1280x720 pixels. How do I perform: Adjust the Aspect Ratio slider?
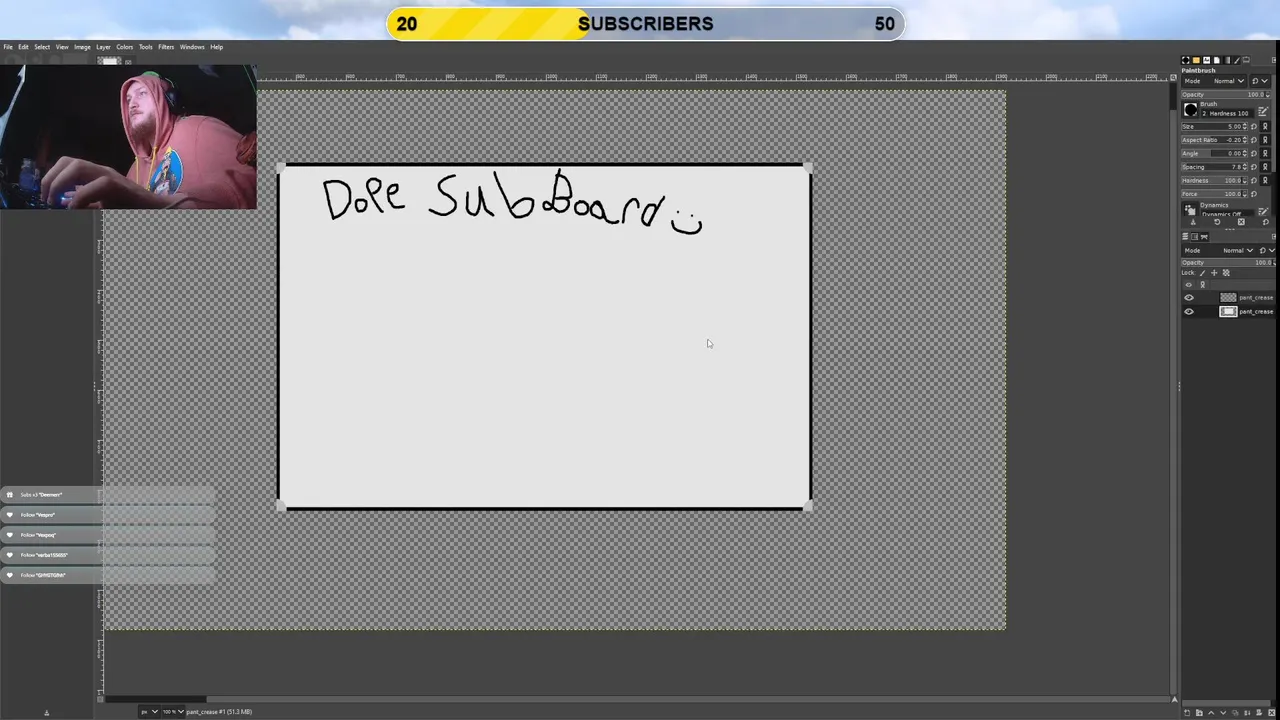point(1214,140)
